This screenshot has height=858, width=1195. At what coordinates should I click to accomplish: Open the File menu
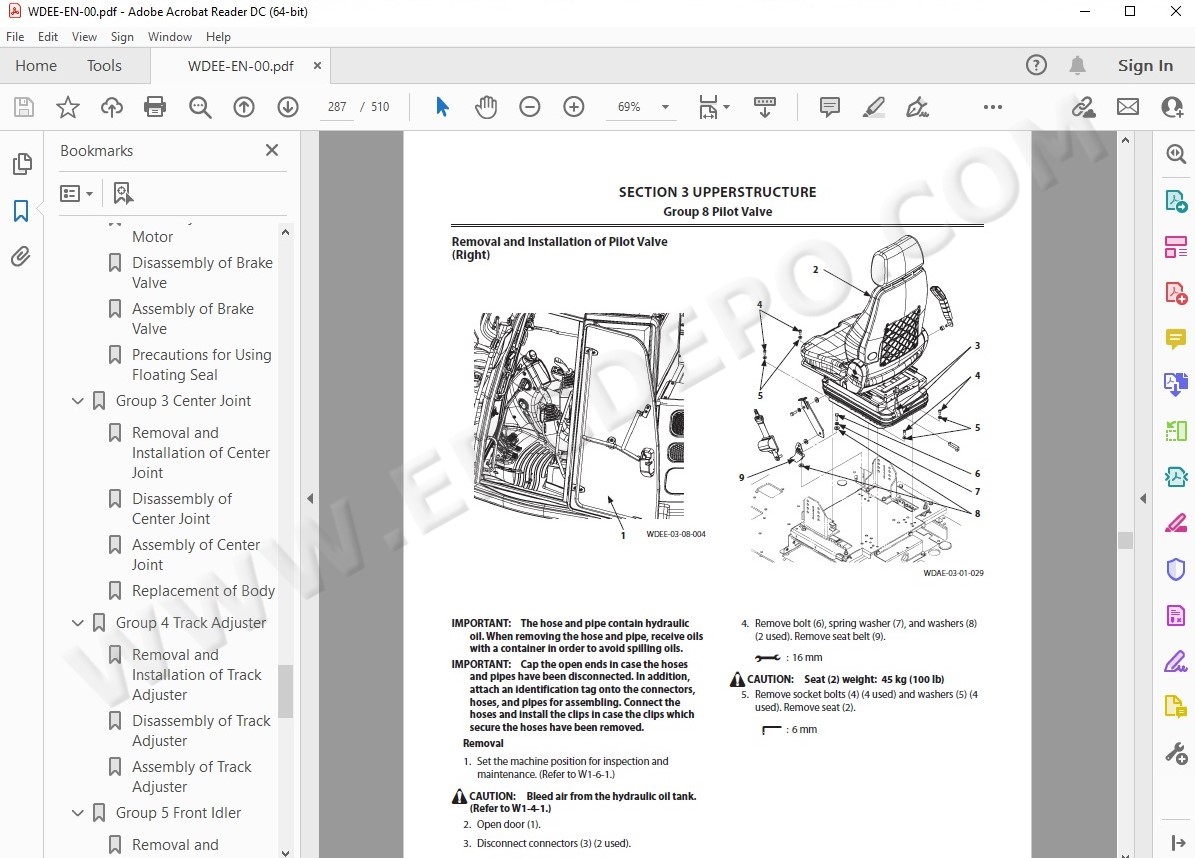coord(15,37)
